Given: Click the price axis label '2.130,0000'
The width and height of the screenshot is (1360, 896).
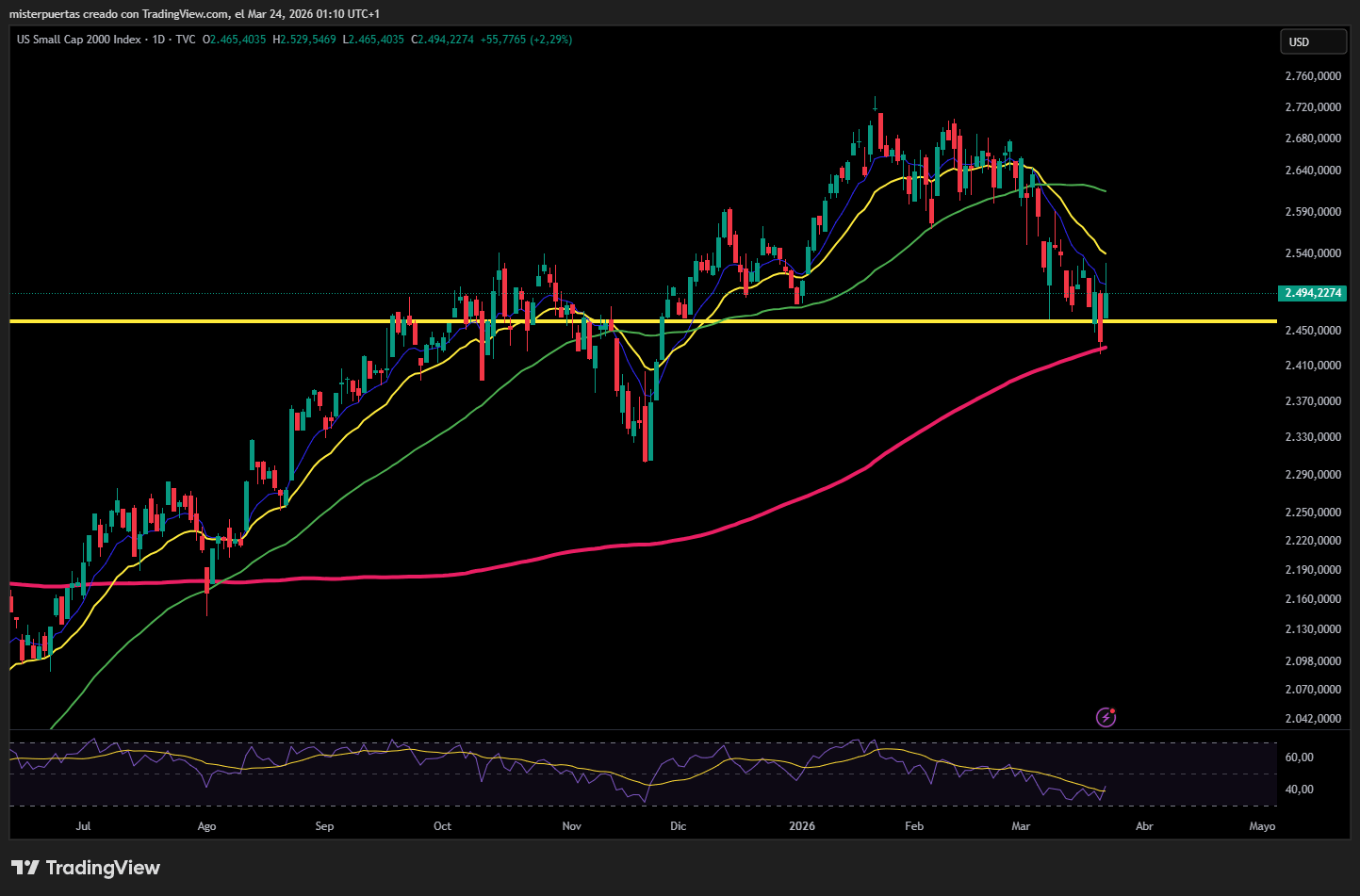Looking at the screenshot, I should pos(1313,629).
